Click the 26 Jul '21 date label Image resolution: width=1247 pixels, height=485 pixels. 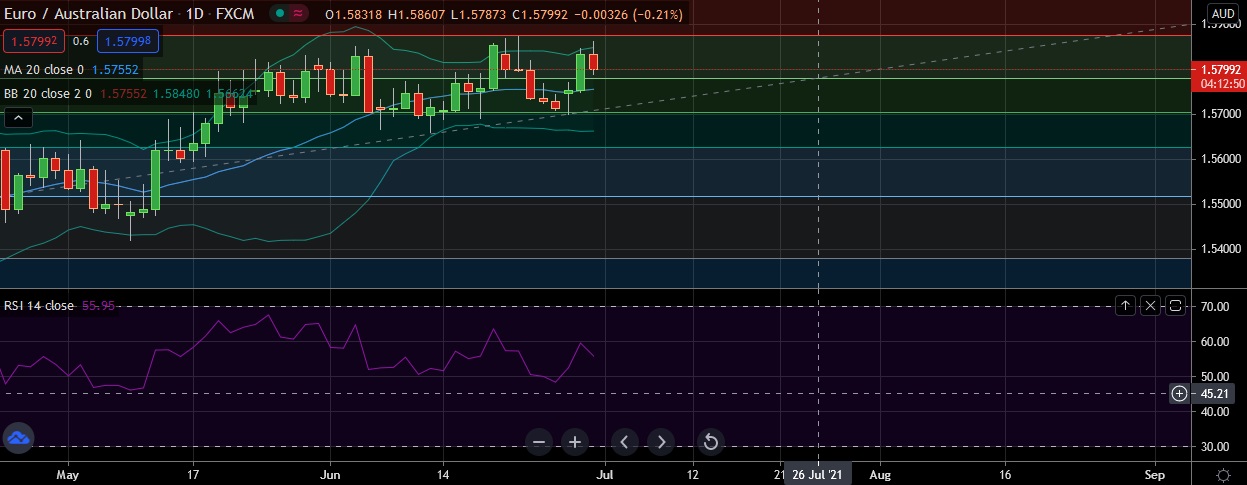pos(819,474)
